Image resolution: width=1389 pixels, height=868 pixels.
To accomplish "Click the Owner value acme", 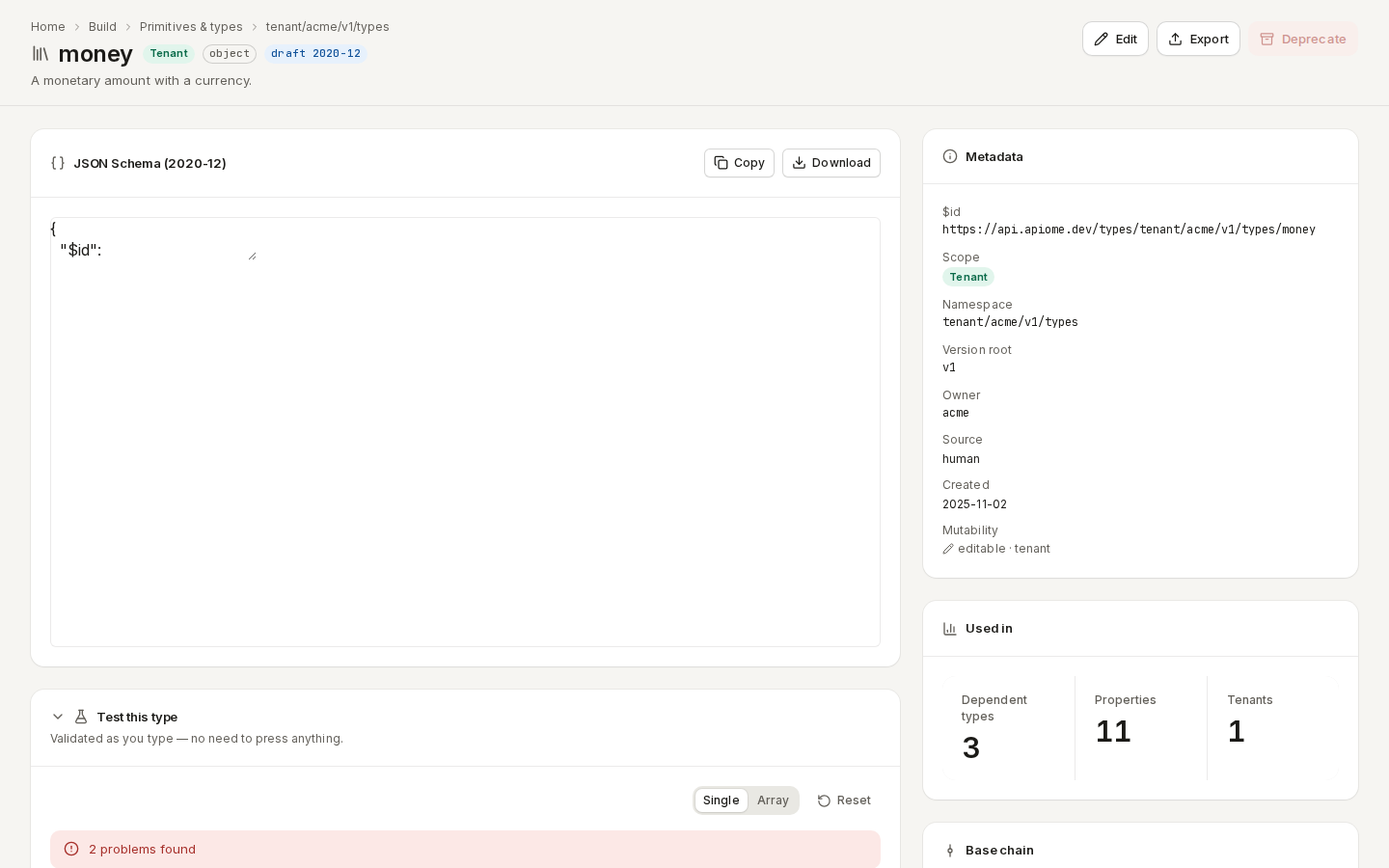I will coord(956,413).
